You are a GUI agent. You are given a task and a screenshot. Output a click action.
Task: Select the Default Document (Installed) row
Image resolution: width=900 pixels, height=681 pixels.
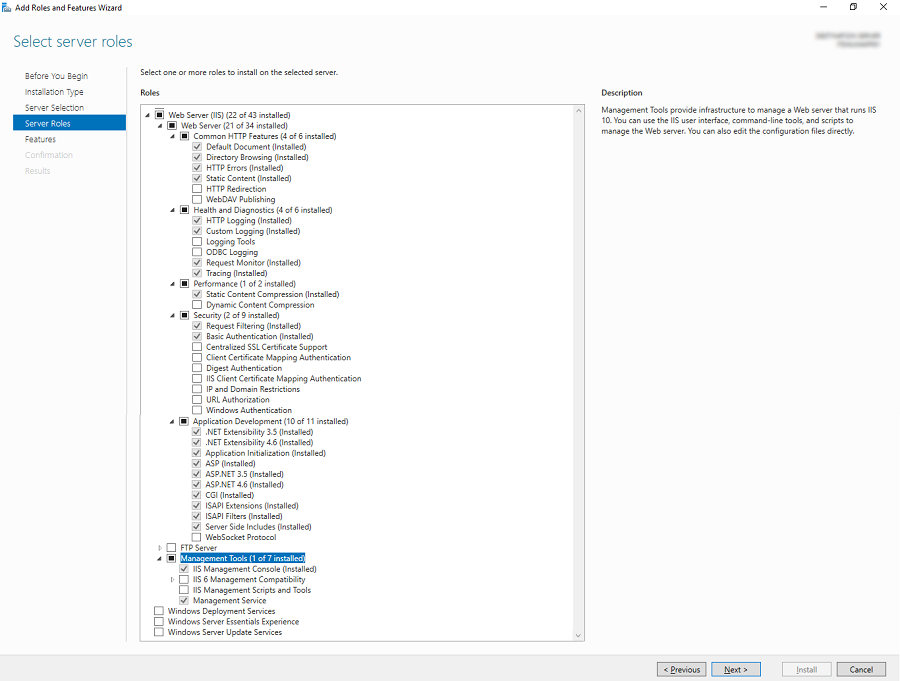[256, 146]
